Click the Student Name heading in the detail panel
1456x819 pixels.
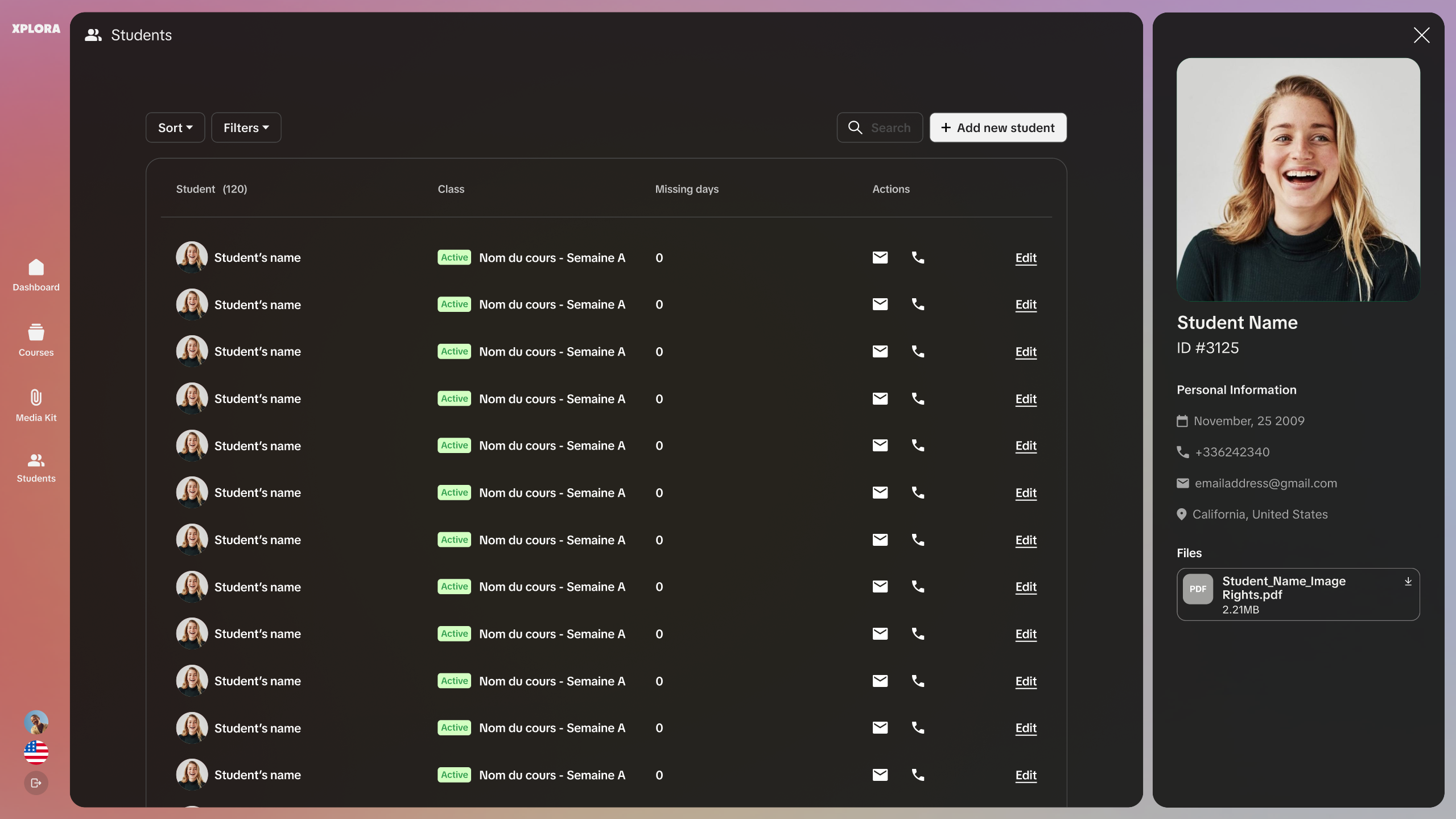[x=1237, y=323]
